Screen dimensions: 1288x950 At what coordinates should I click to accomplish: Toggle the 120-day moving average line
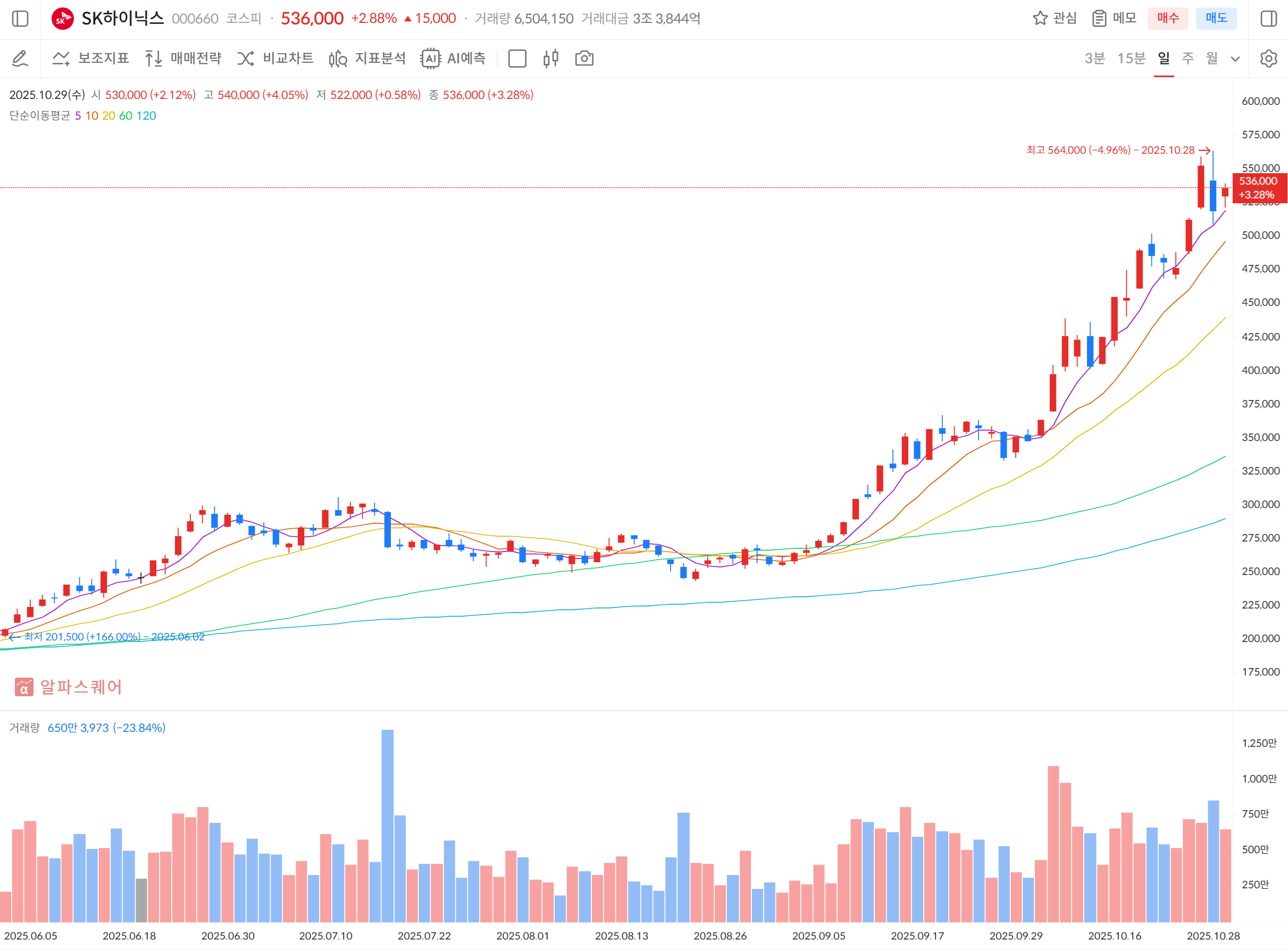[x=146, y=115]
